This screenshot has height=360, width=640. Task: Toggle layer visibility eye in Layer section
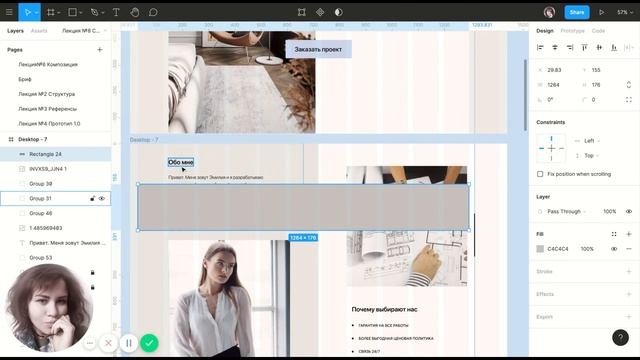(x=629, y=211)
